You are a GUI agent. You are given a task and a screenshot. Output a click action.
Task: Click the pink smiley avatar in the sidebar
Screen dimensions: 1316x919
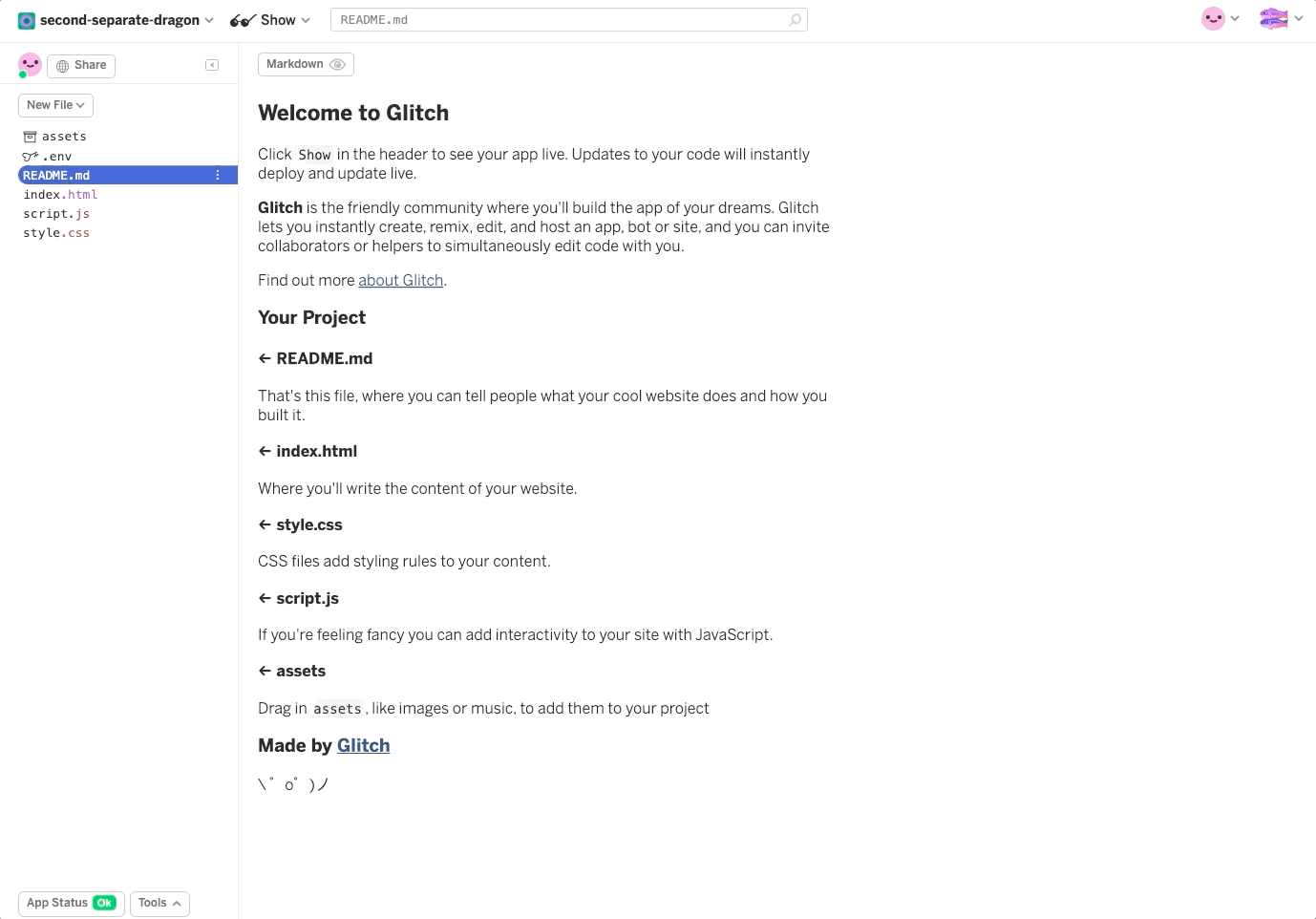coord(30,64)
